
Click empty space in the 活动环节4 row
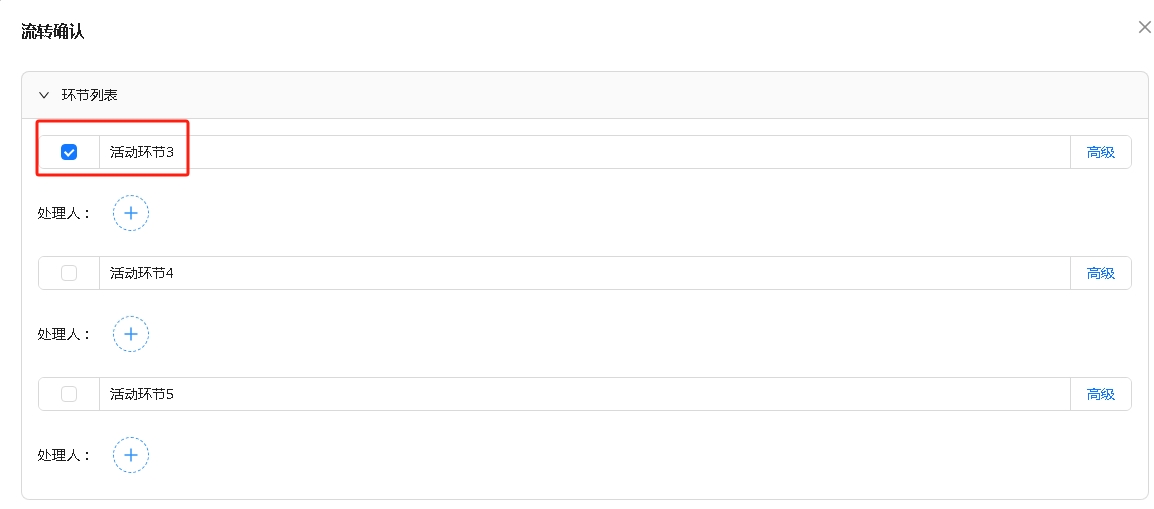click(600, 273)
